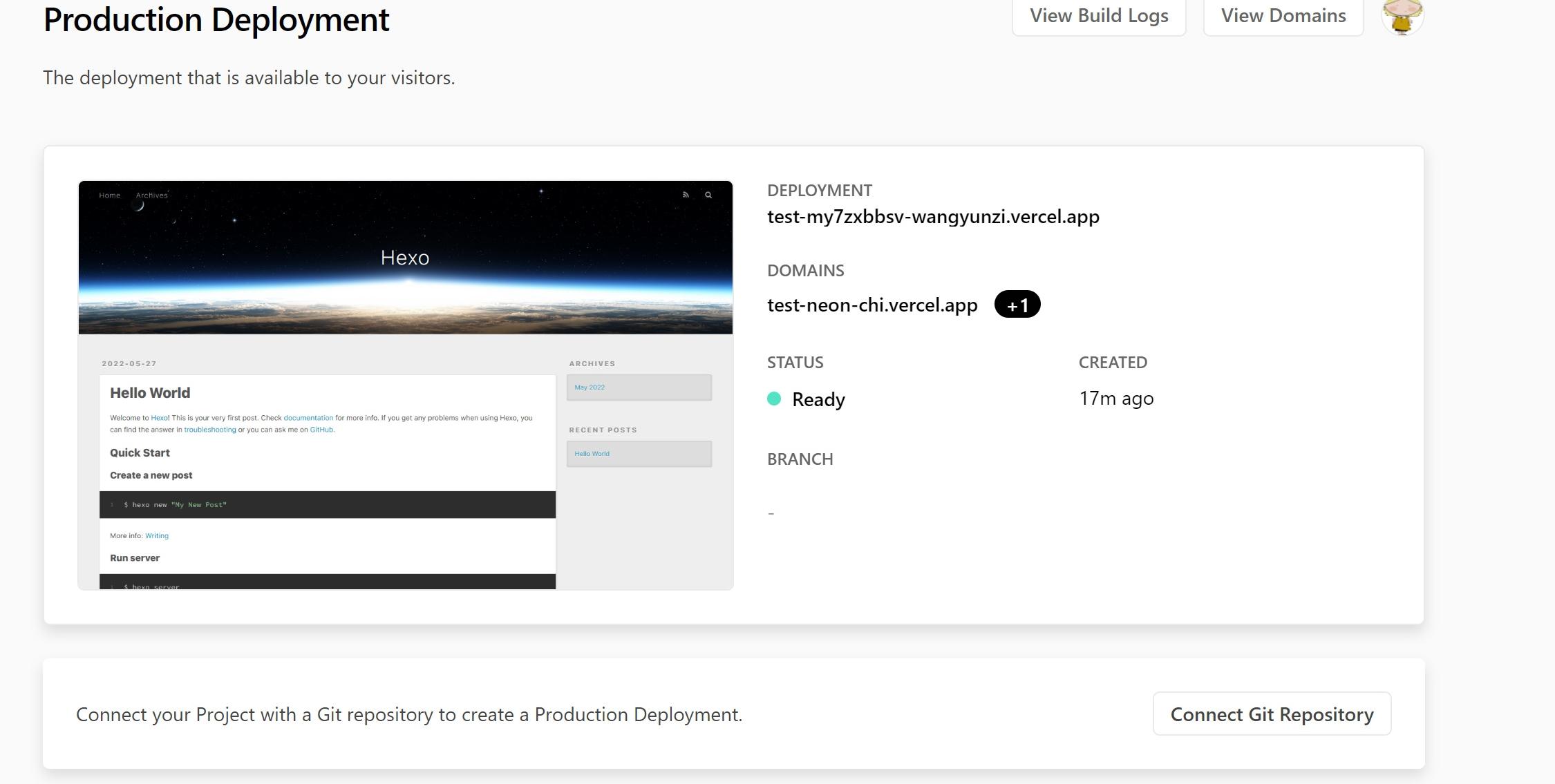
Task: Click the Hexo site title in preview
Action: point(405,258)
